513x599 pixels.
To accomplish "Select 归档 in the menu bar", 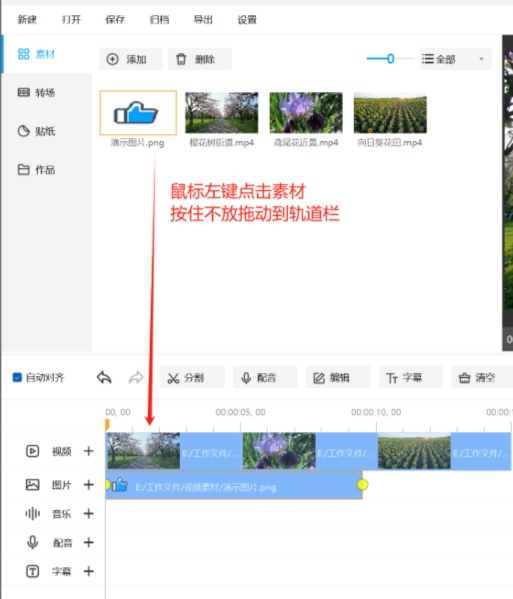I will pyautogui.click(x=159, y=19).
